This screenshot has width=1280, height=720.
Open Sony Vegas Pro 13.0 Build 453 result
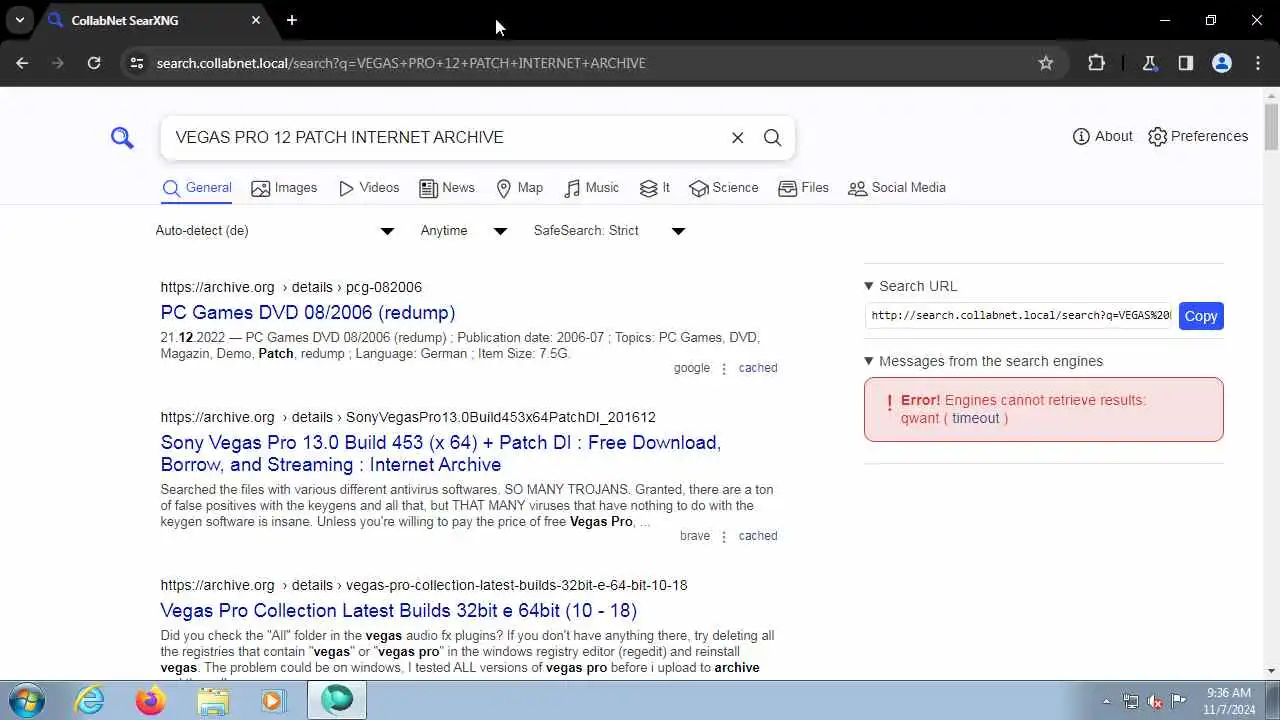(440, 454)
